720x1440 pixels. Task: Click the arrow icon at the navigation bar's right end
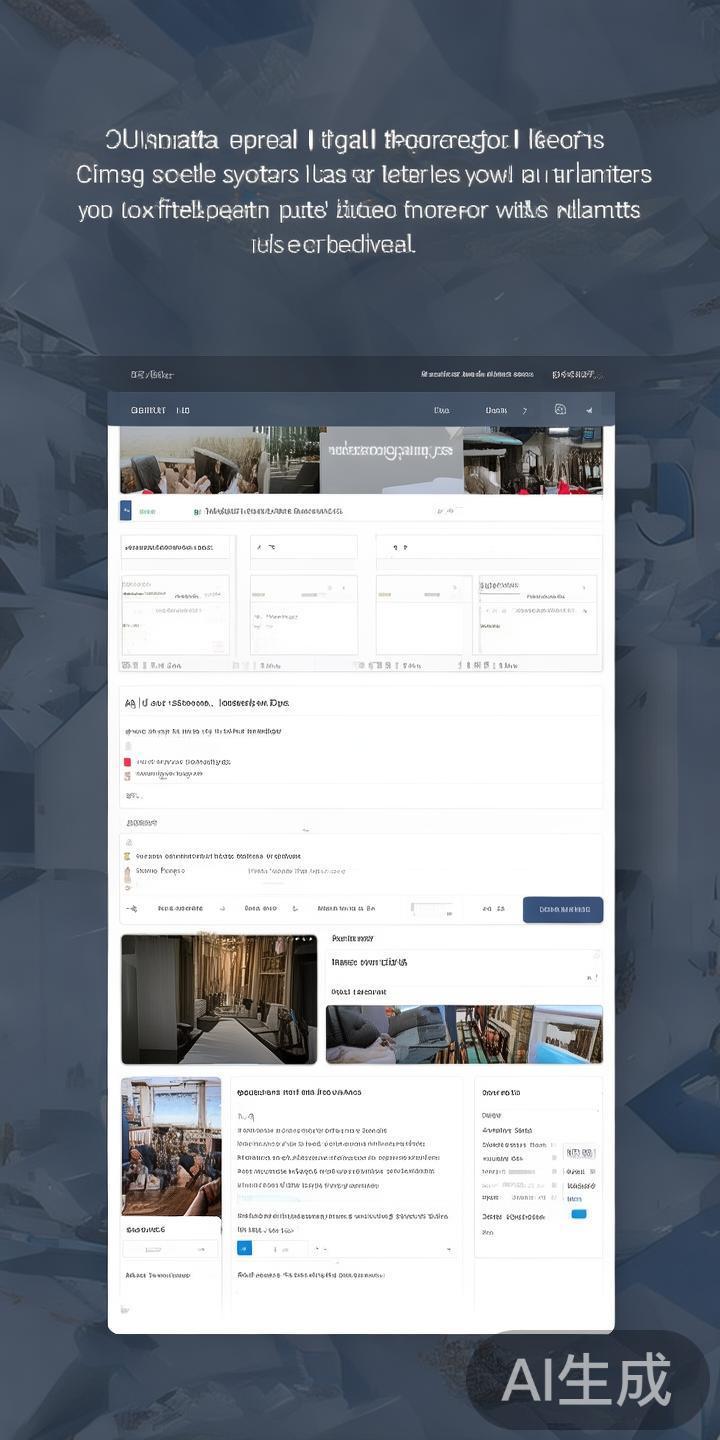pos(589,410)
